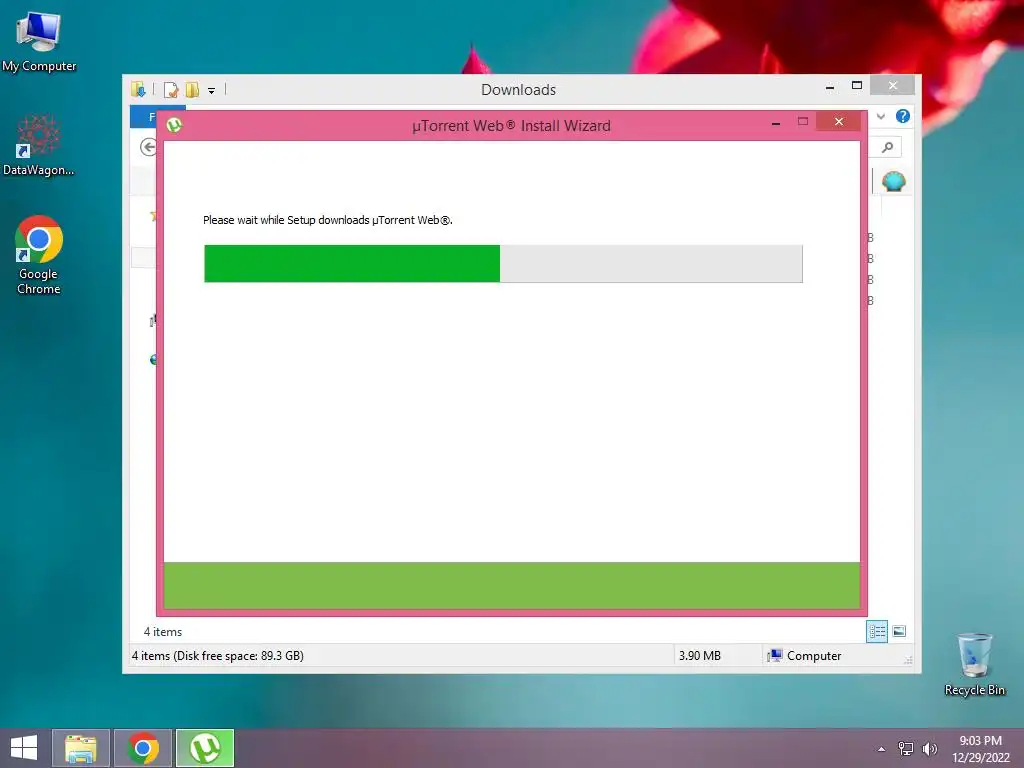Screen dimensions: 1024x768
Task: Close the Downloads window
Action: [893, 86]
